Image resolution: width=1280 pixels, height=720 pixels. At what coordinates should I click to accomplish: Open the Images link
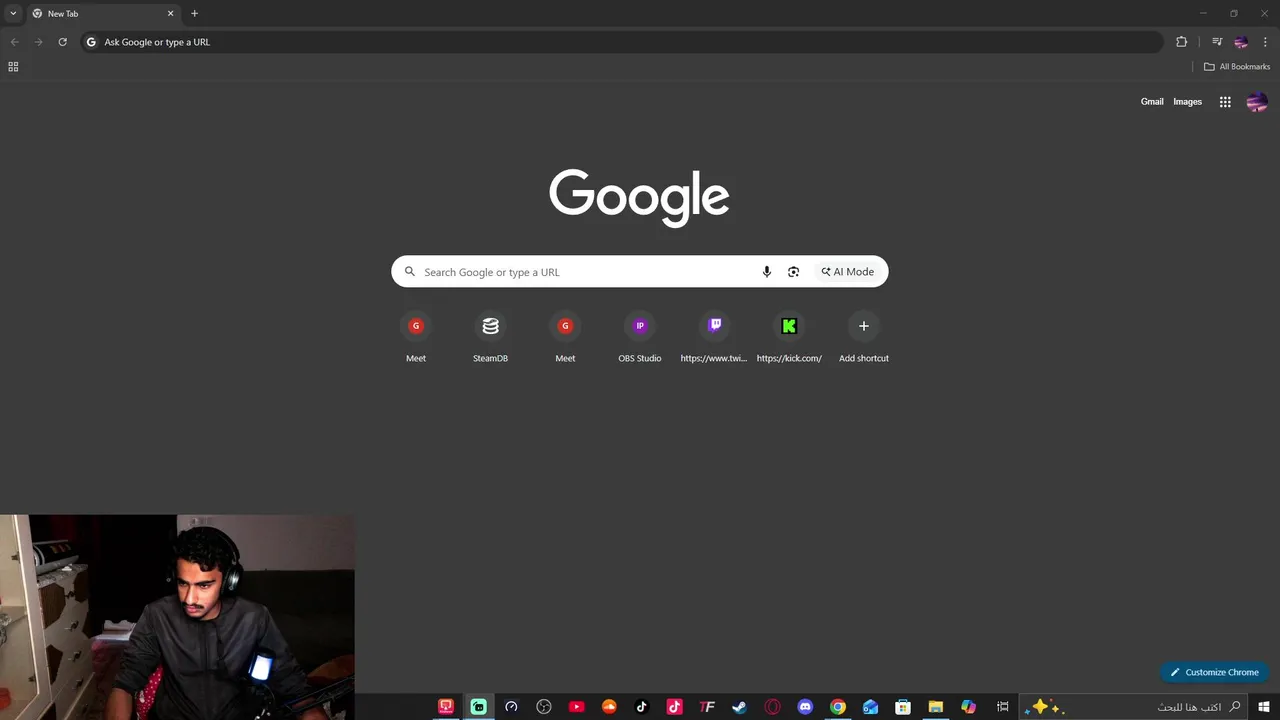tap(1187, 102)
